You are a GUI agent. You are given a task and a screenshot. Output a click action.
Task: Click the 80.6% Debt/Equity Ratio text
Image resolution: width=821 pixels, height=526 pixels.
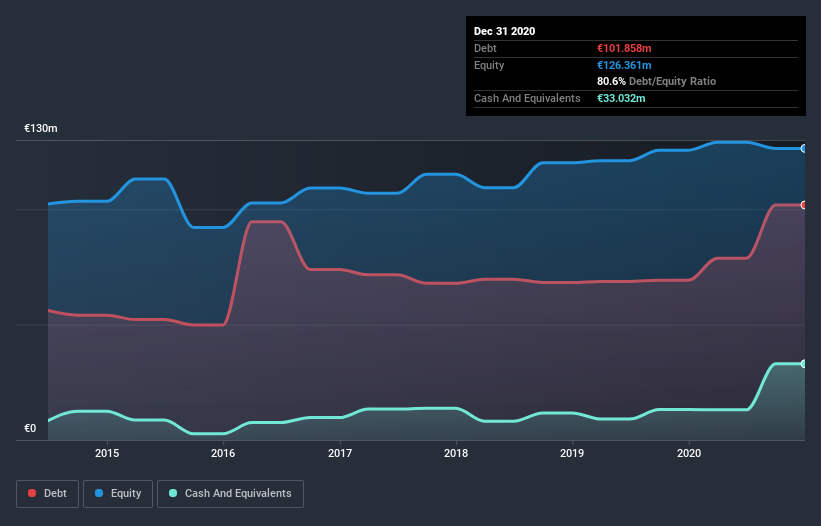coord(657,81)
